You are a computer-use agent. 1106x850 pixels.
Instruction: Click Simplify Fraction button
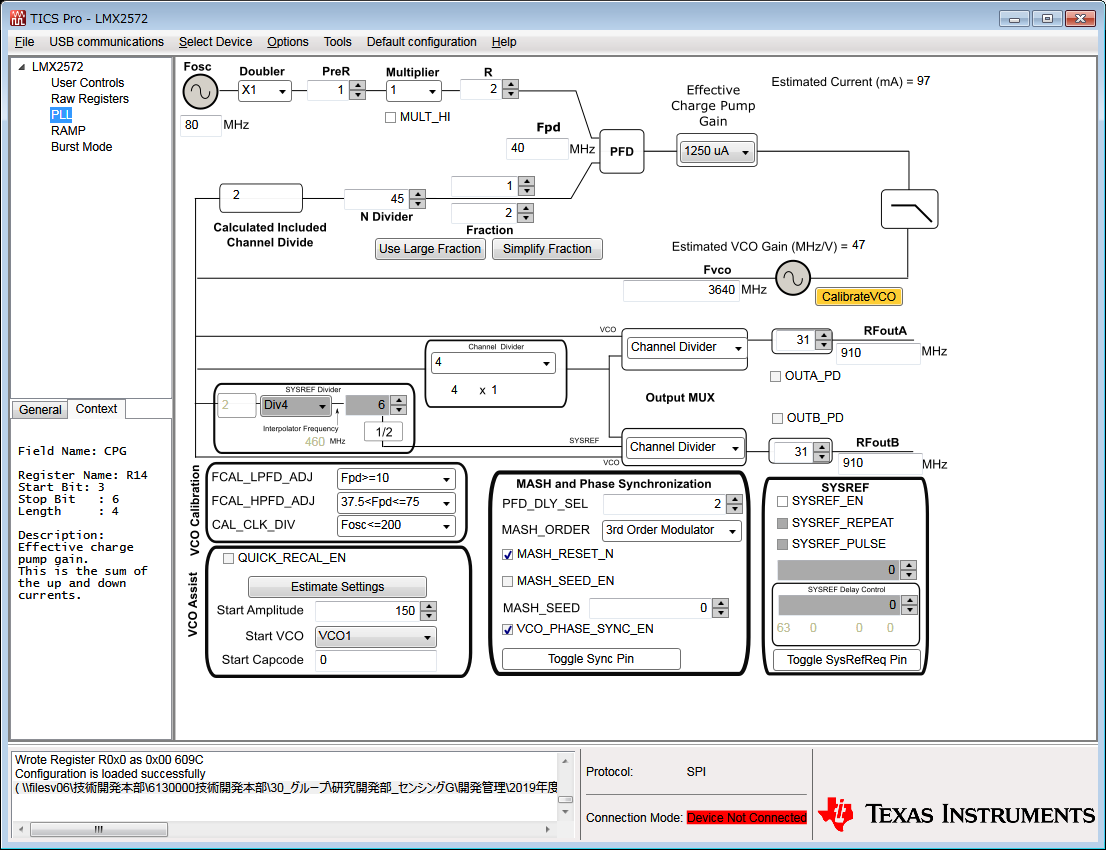pos(547,249)
